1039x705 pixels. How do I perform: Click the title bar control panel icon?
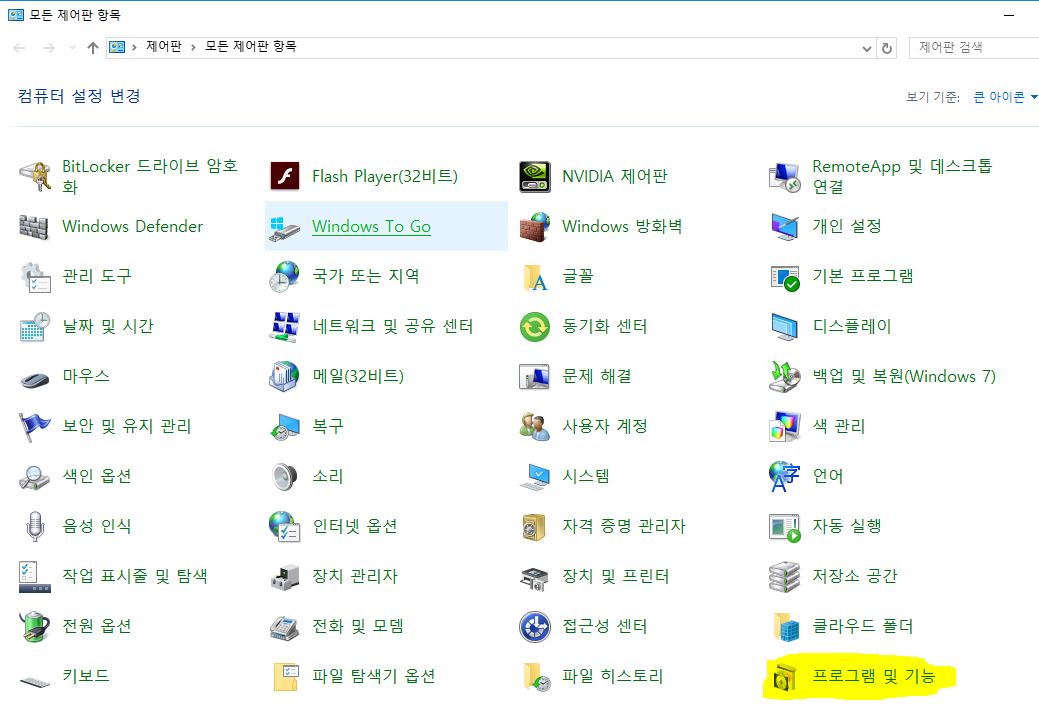coord(16,15)
